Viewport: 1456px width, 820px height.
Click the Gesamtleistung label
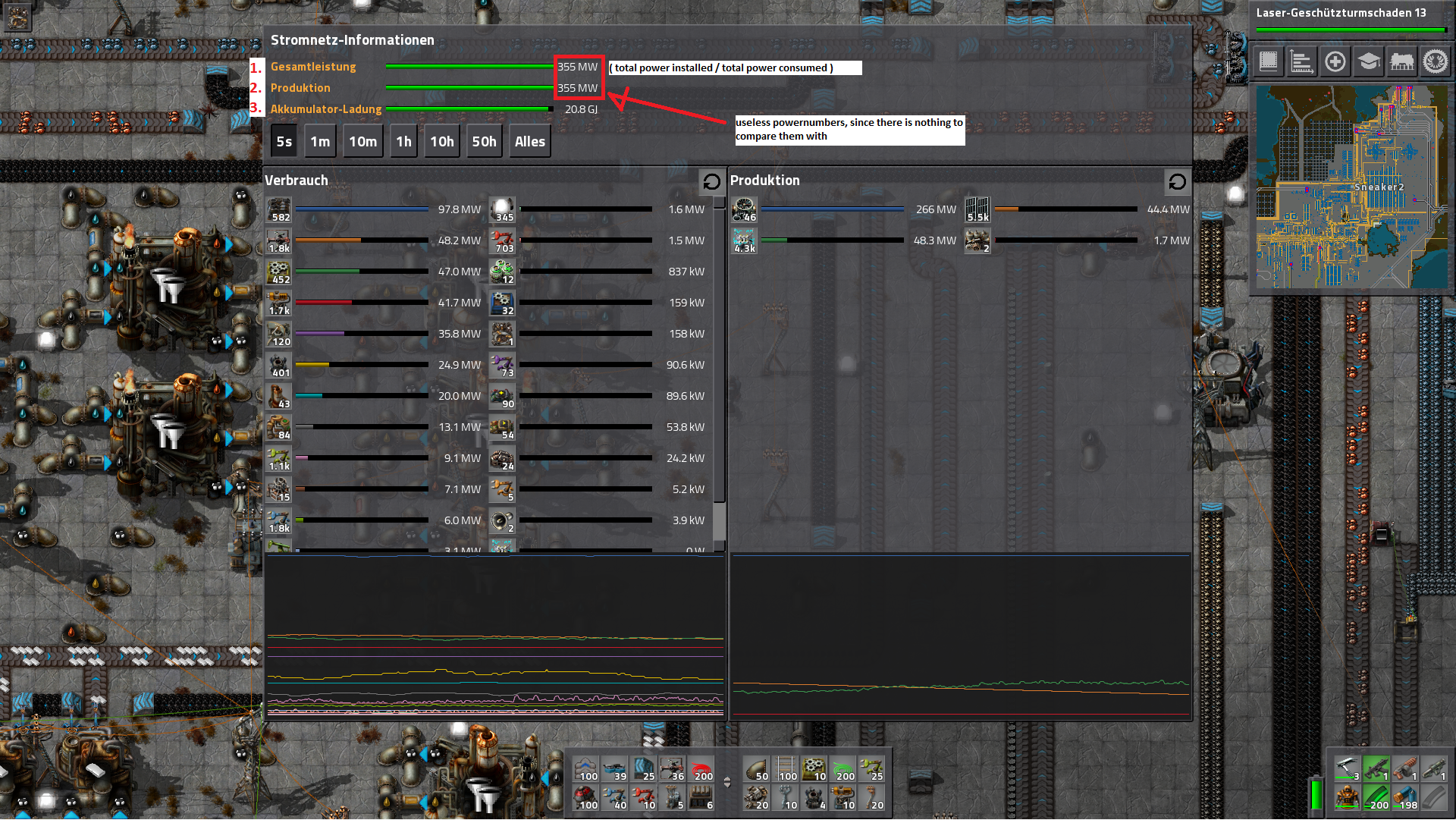point(313,67)
